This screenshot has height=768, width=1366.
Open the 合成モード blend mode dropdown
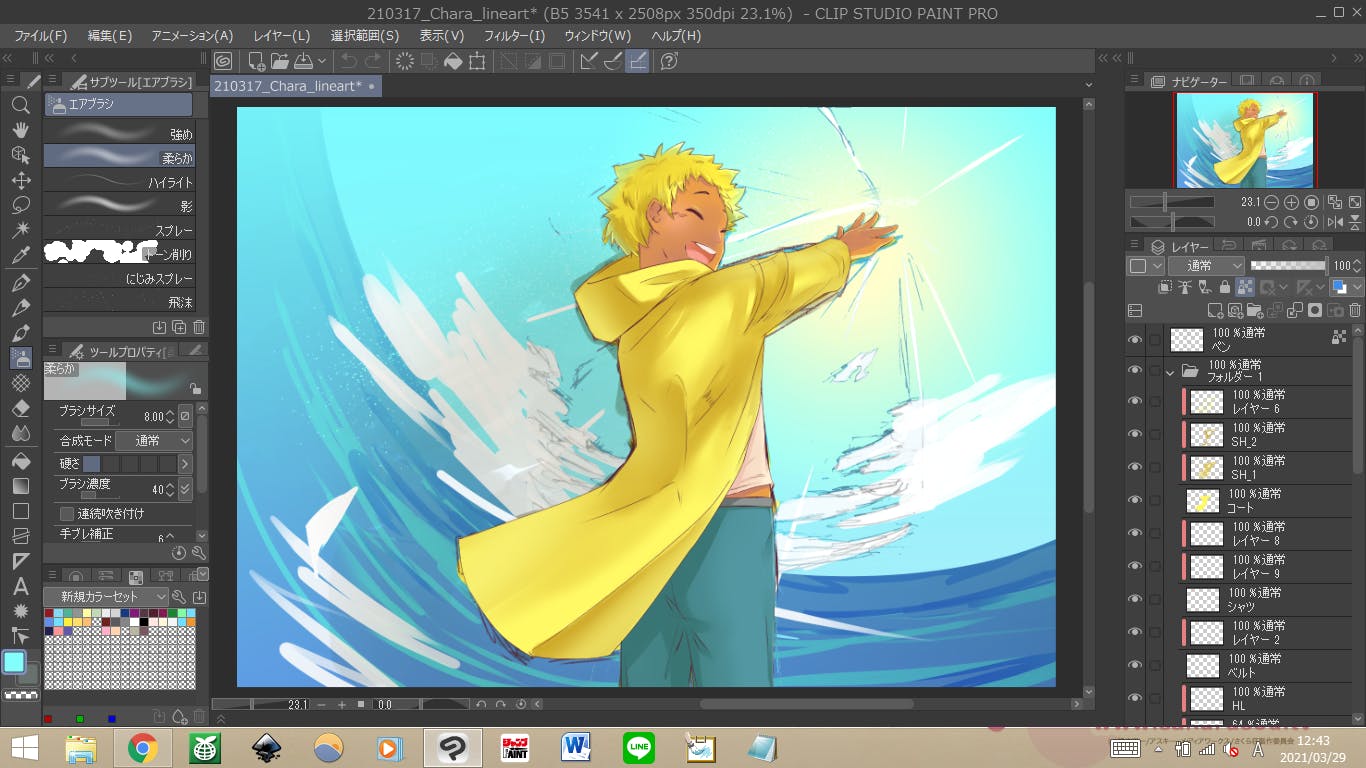click(154, 440)
